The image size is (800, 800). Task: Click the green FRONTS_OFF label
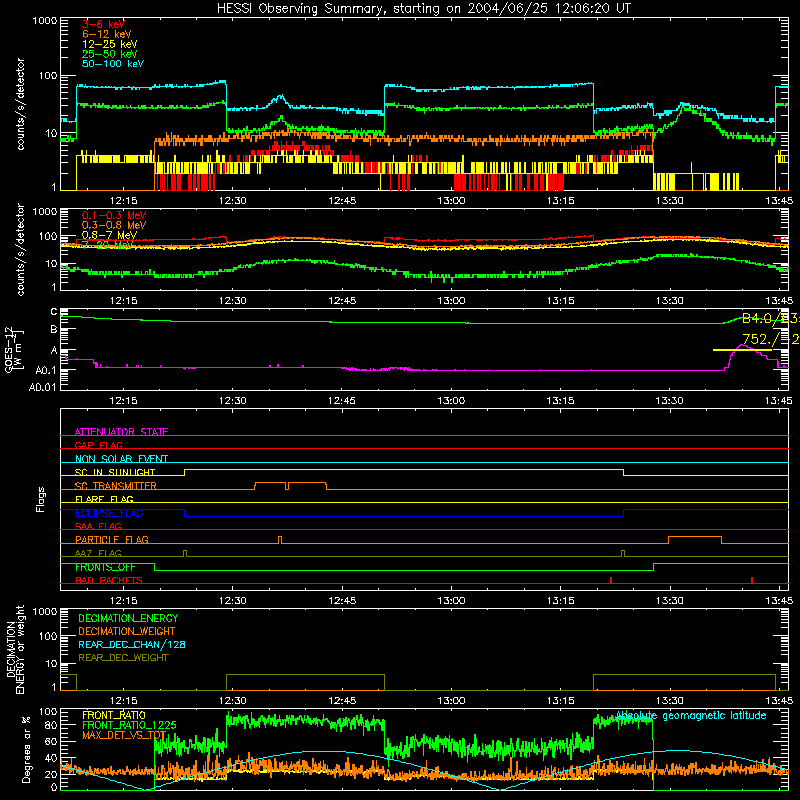(106, 567)
